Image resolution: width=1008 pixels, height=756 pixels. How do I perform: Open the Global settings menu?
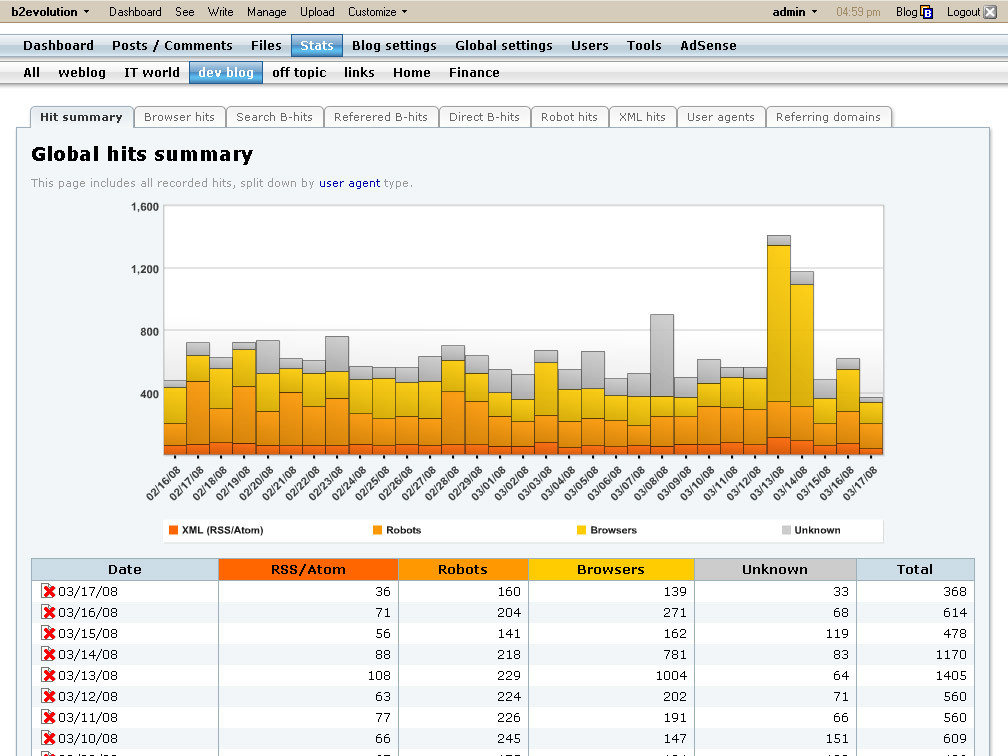click(503, 45)
